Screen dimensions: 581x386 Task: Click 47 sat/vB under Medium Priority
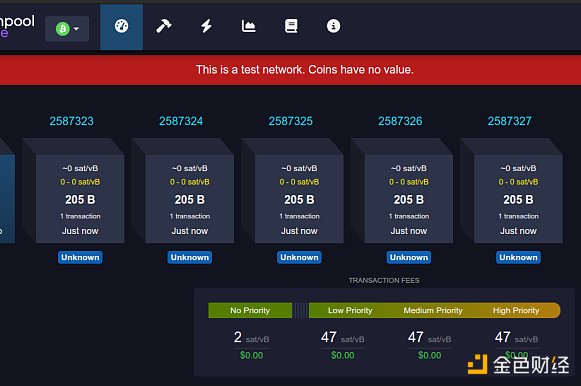pyautogui.click(x=429, y=337)
